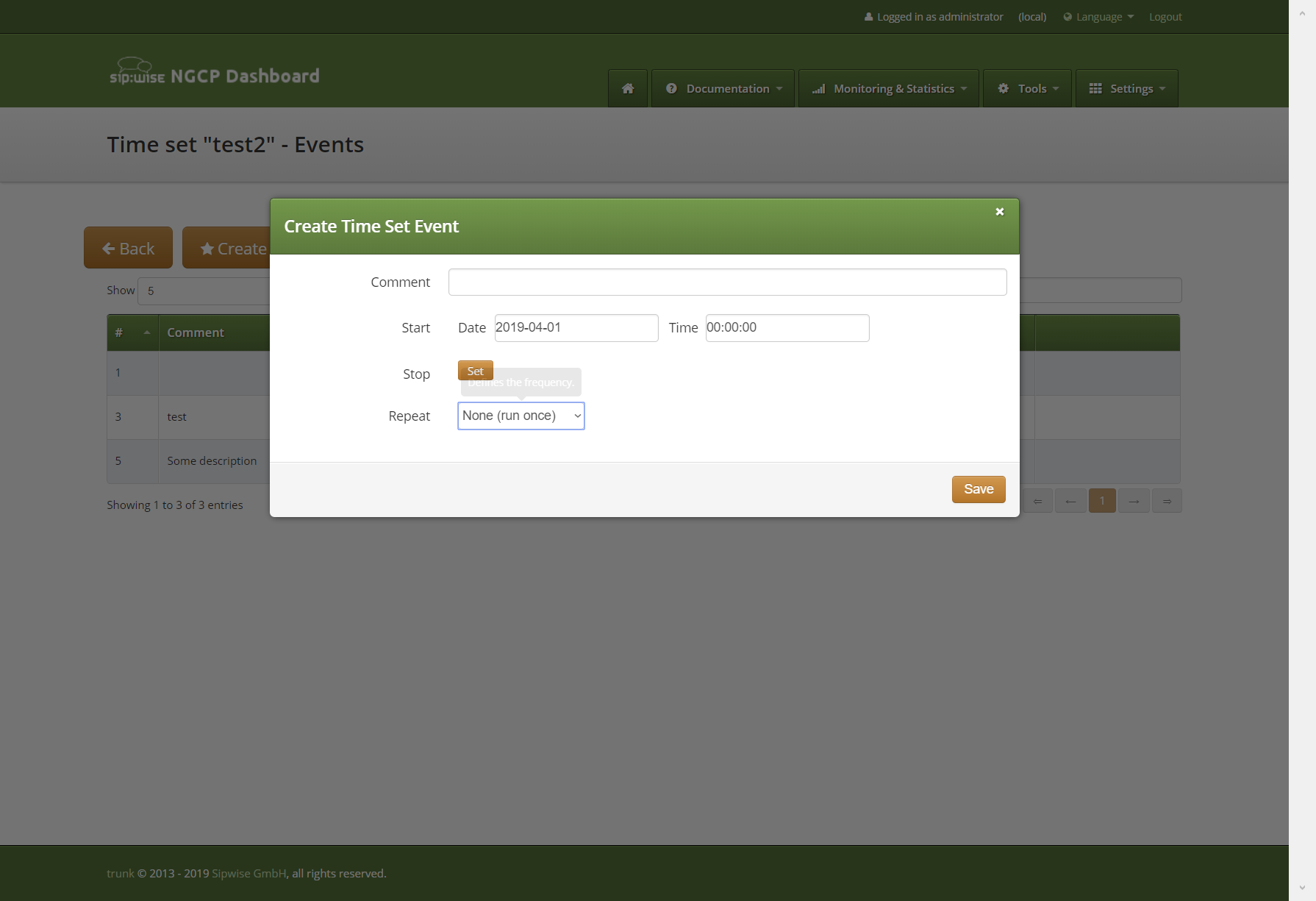
Task: Open the Documentation menu
Action: tap(723, 88)
